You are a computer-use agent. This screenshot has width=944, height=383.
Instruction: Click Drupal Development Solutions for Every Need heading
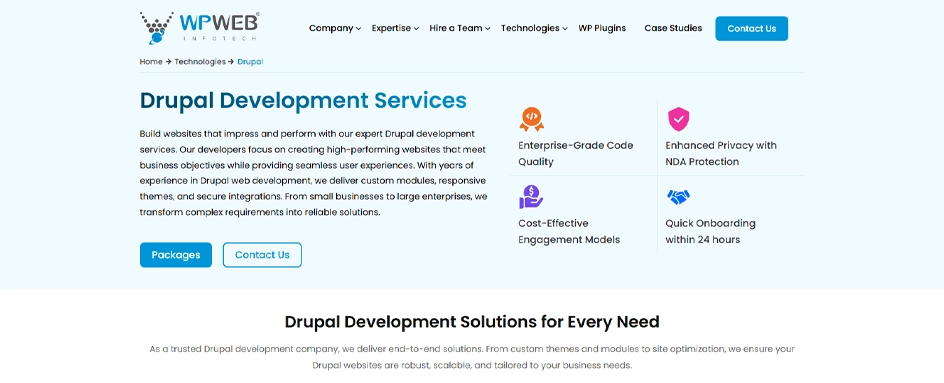(472, 322)
